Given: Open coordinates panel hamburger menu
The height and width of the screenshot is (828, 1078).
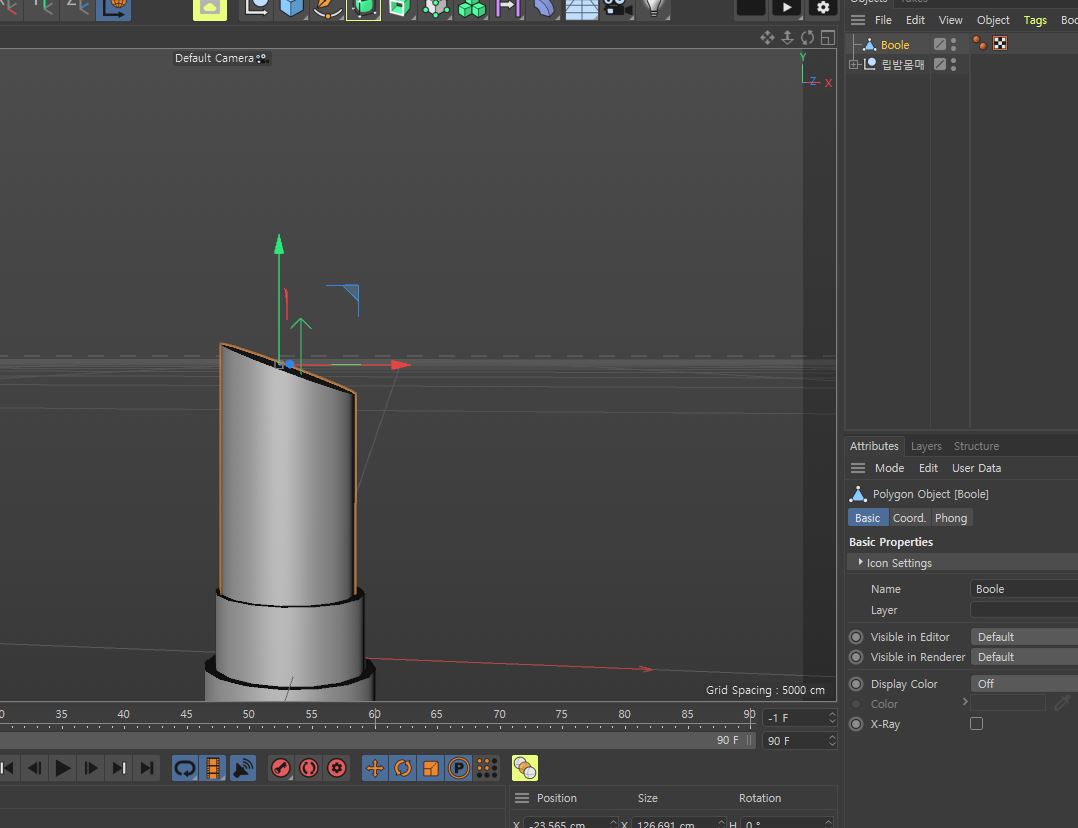Looking at the screenshot, I should click(x=522, y=798).
